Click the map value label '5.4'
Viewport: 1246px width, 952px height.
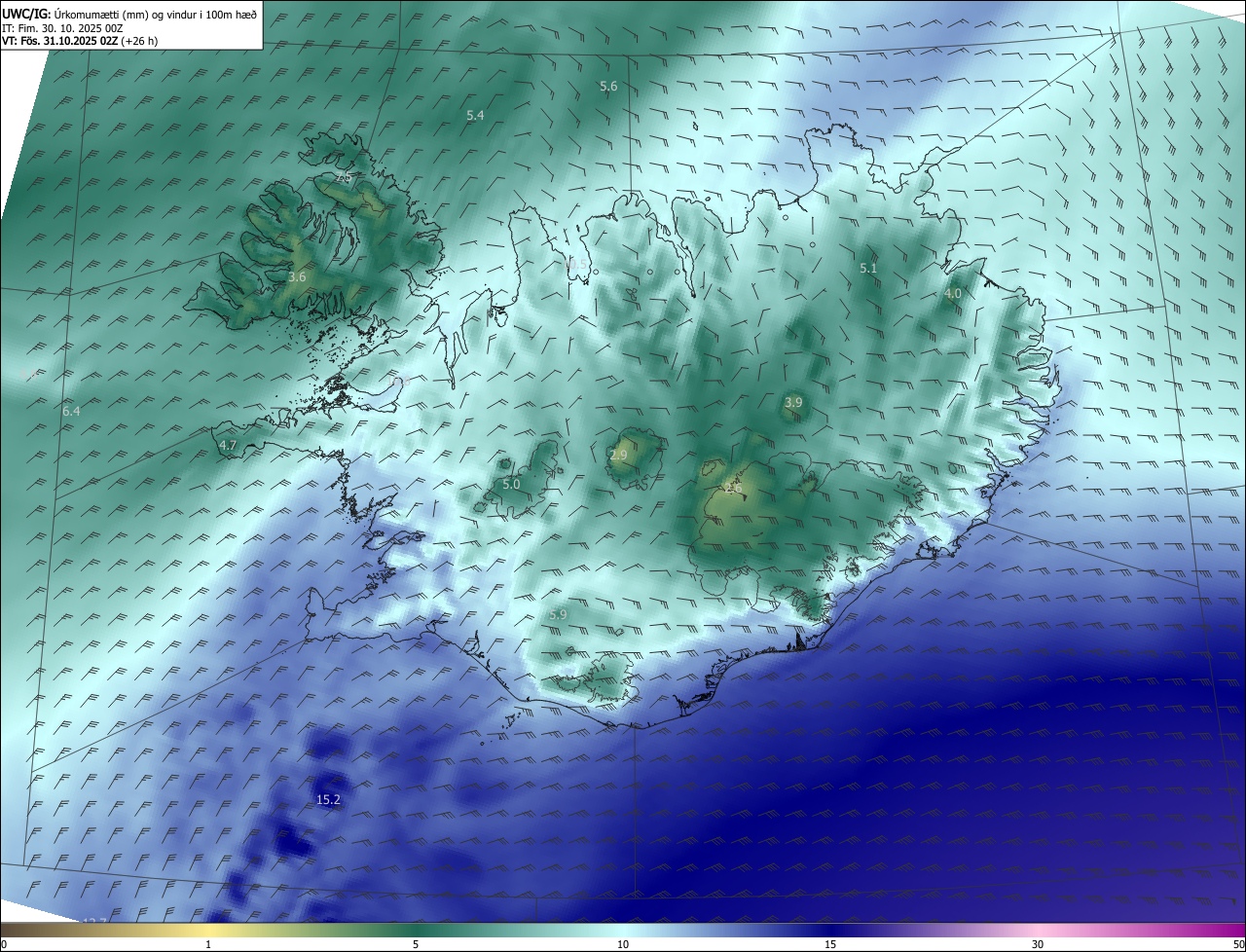point(475,116)
